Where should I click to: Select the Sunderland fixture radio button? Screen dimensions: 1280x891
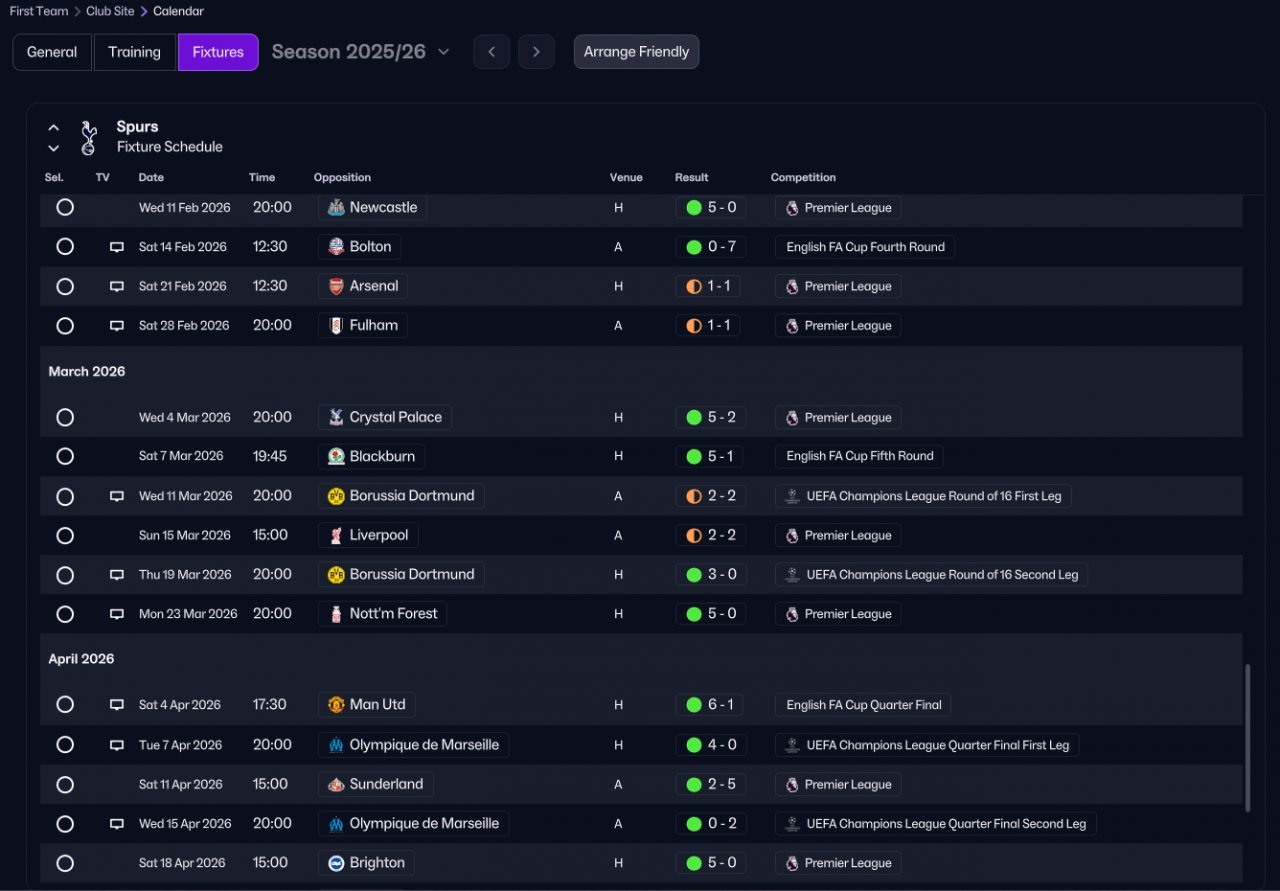(x=65, y=784)
